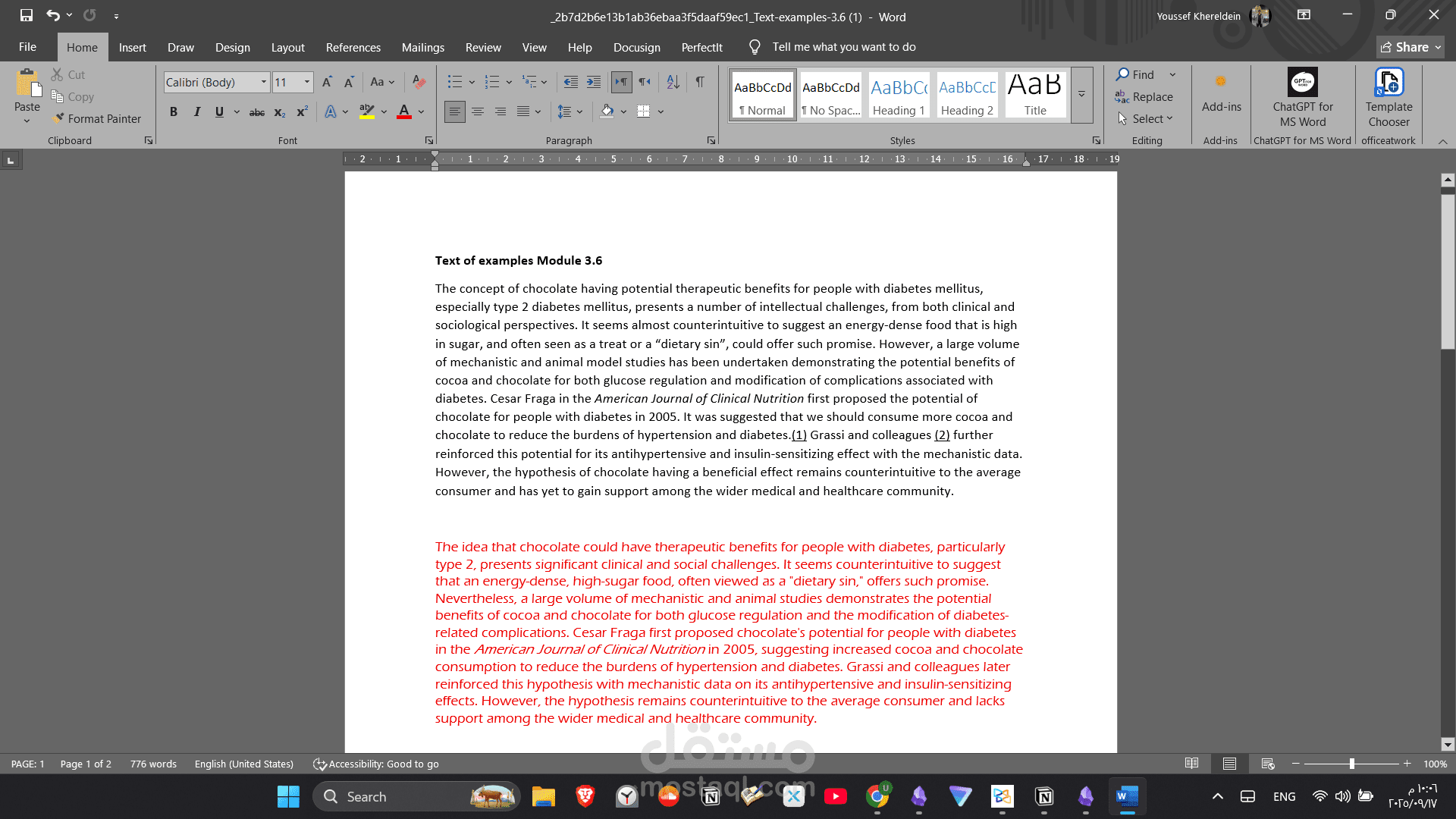Open Replace dialog

click(1144, 96)
